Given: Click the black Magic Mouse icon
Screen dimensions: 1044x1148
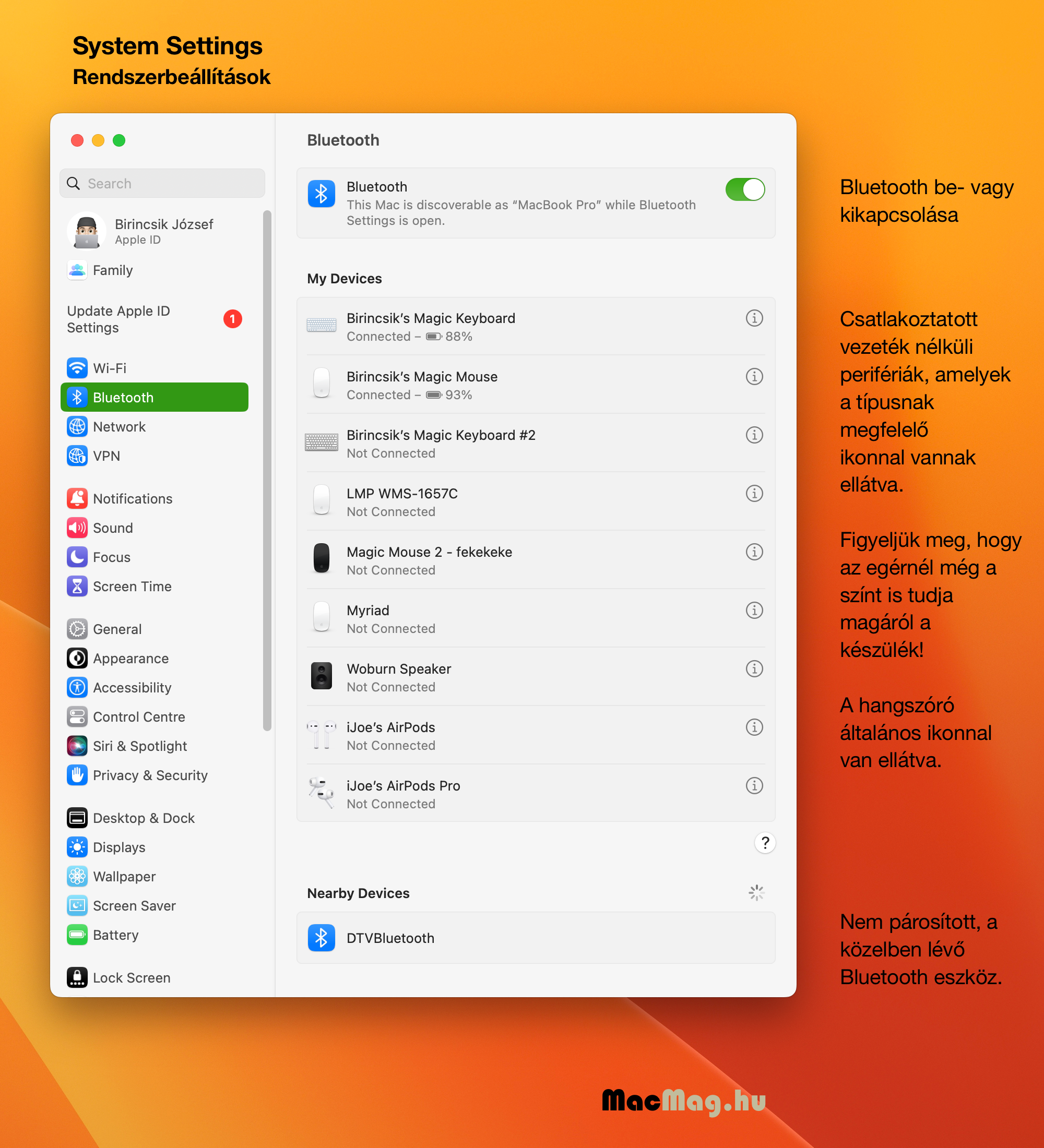Looking at the screenshot, I should pos(321,557).
